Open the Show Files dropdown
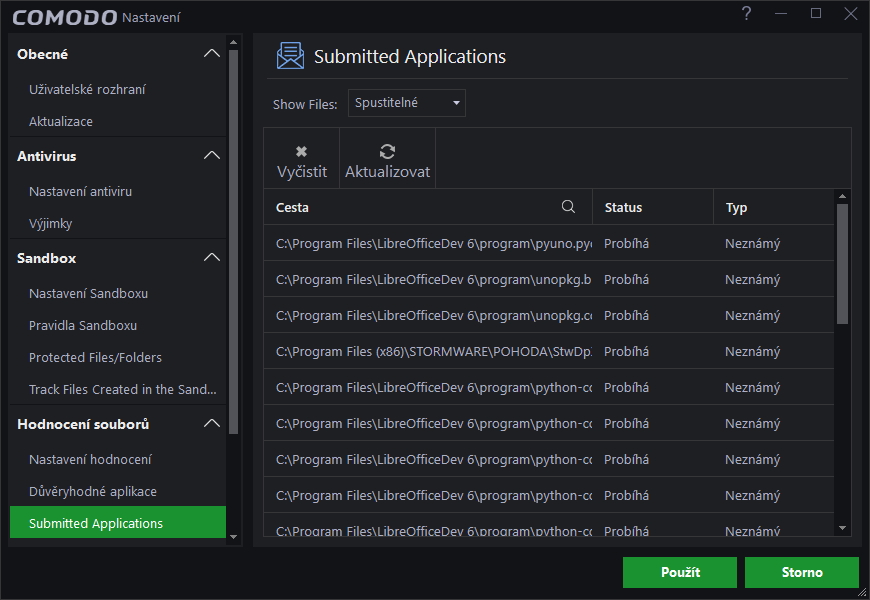The image size is (870, 600). click(x=407, y=103)
